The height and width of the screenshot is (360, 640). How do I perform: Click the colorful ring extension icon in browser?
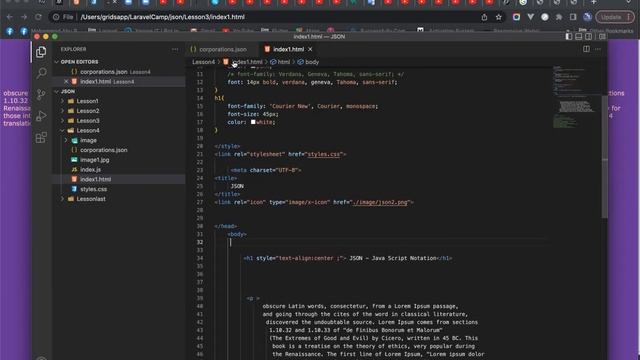tap(516, 17)
